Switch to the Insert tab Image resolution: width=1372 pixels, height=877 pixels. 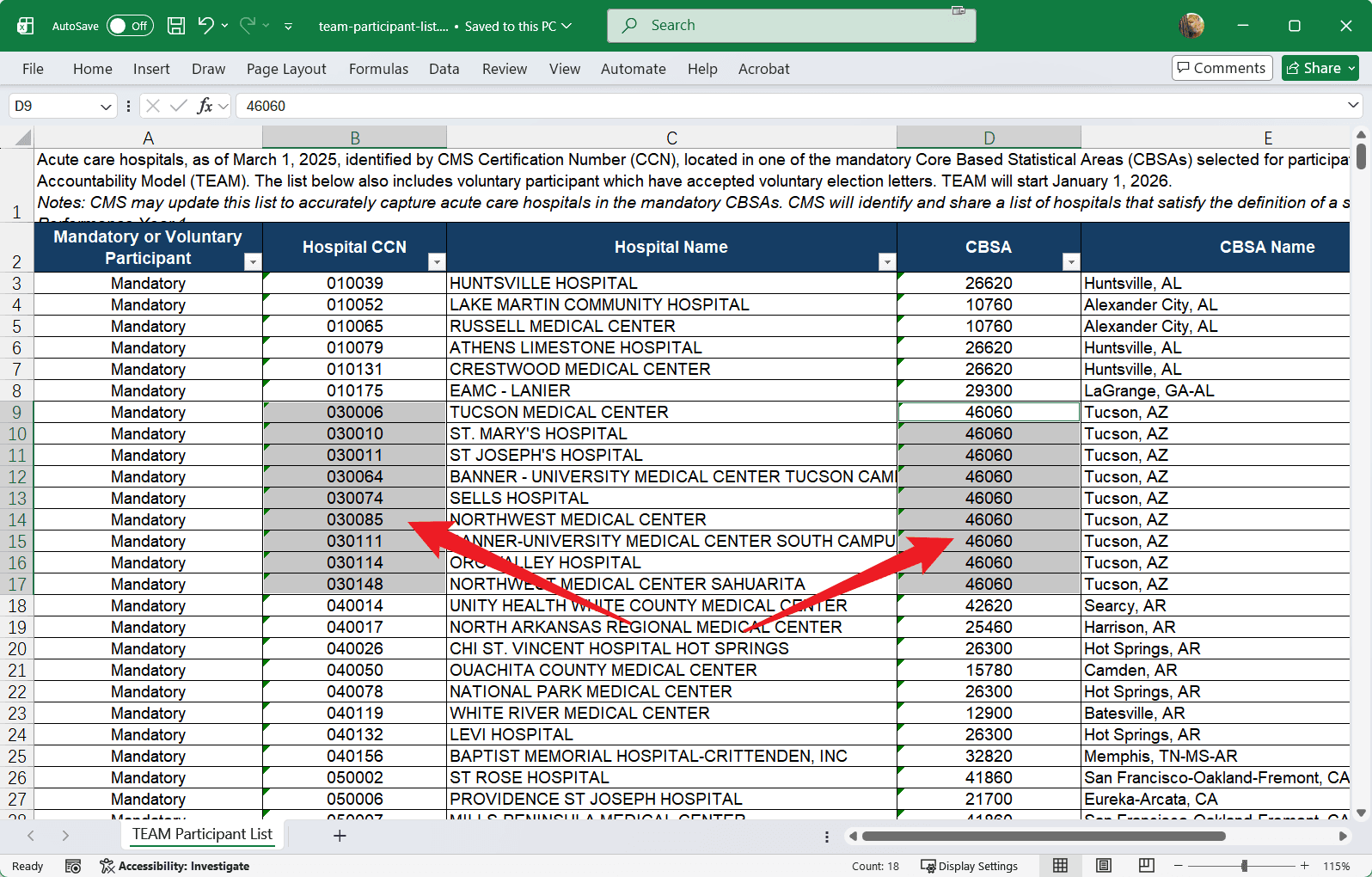click(151, 69)
